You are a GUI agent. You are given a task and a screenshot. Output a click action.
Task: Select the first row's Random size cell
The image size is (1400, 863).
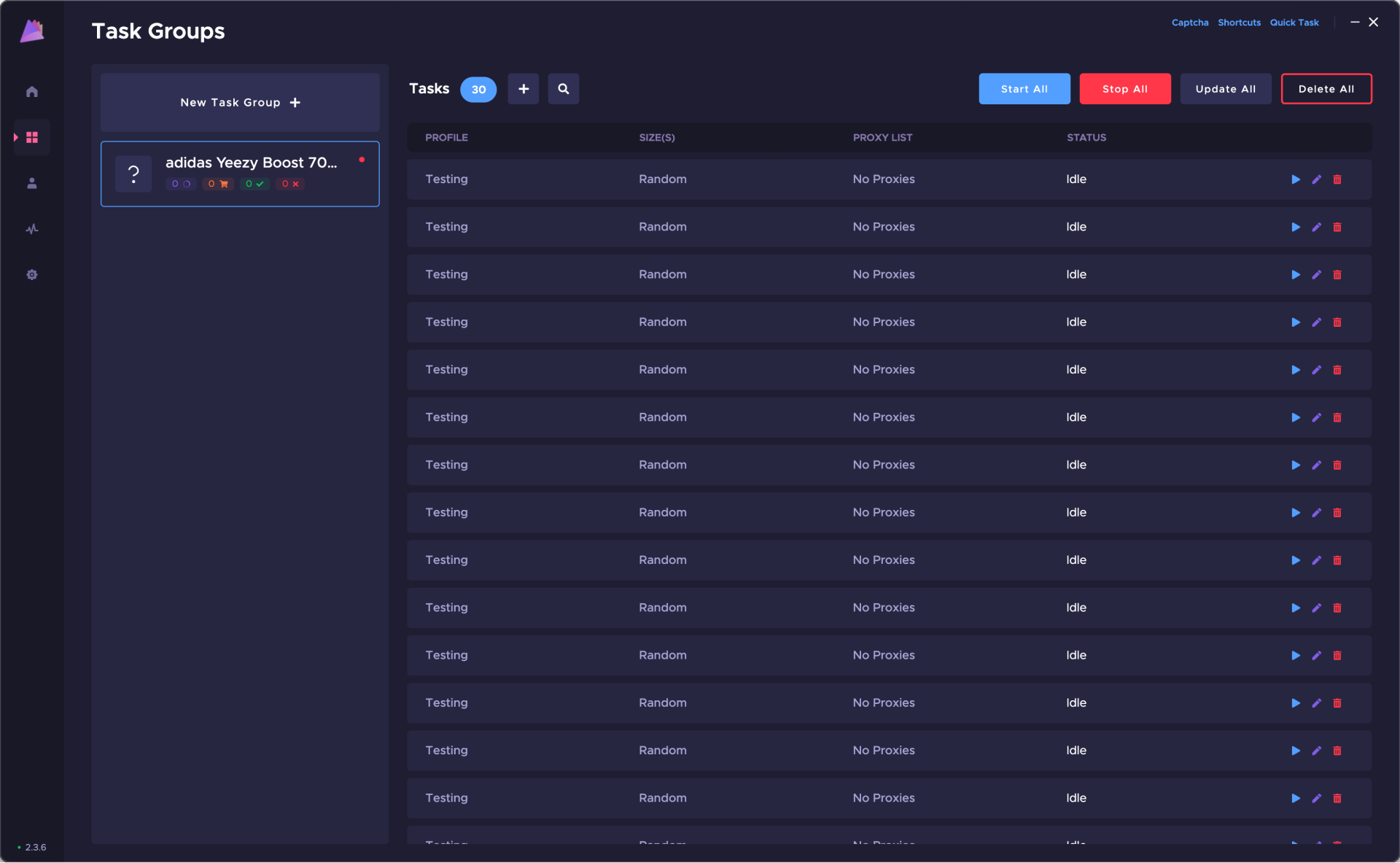click(662, 179)
